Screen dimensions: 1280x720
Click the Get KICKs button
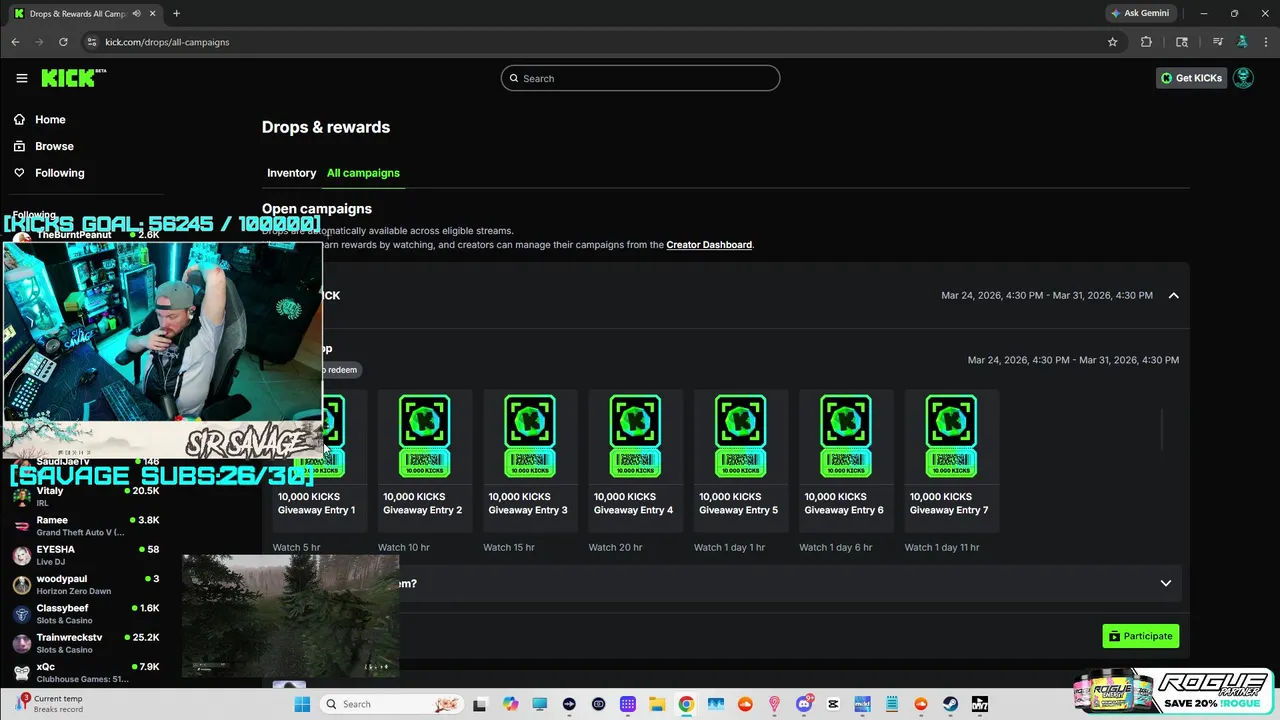(1191, 78)
